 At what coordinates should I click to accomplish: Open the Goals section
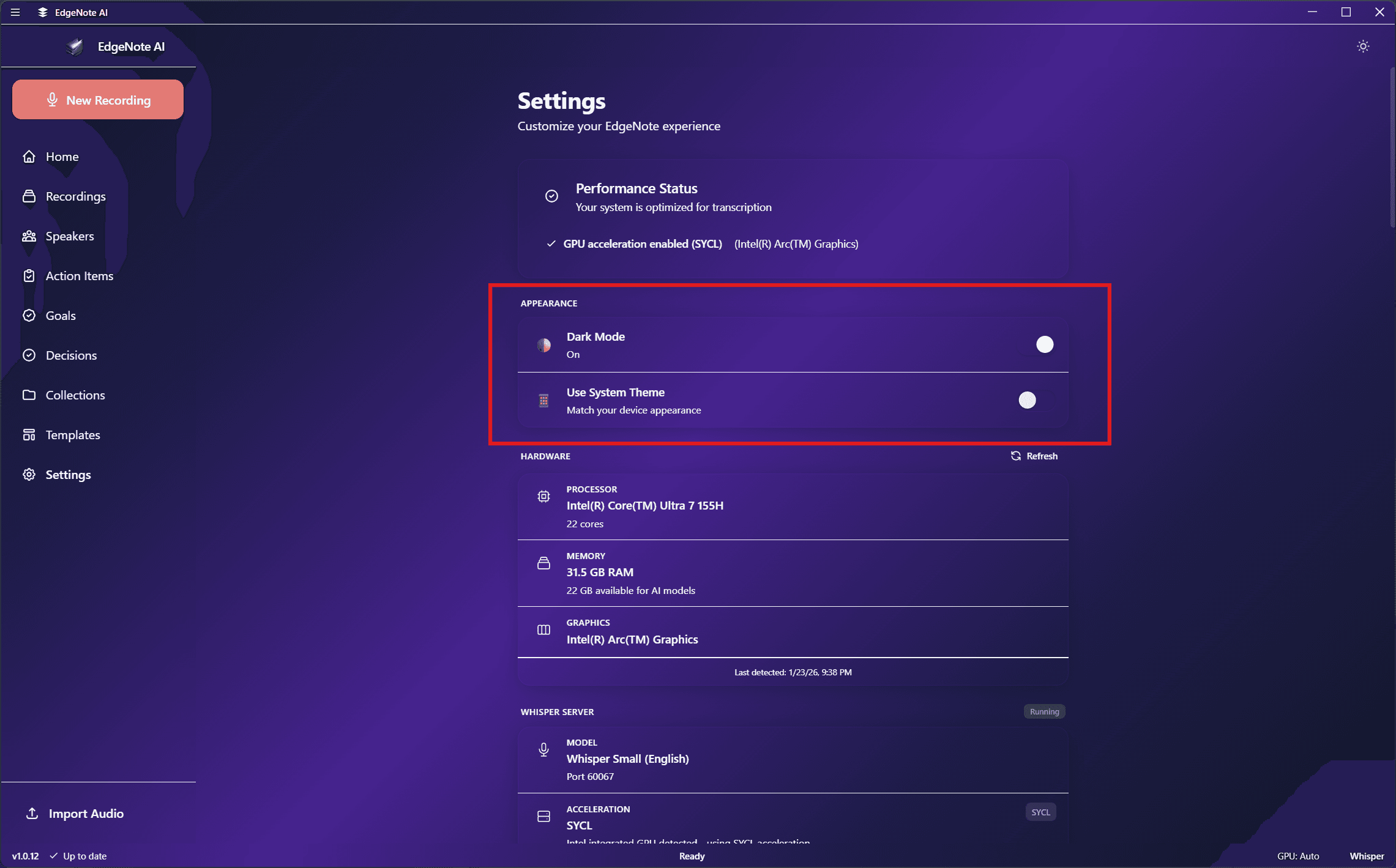[x=61, y=316]
